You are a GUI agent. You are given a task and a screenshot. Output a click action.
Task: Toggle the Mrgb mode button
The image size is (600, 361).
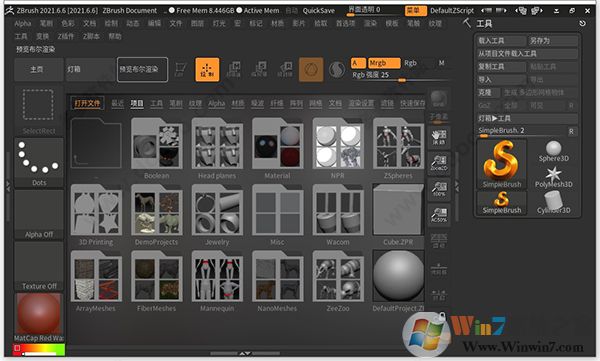[384, 63]
